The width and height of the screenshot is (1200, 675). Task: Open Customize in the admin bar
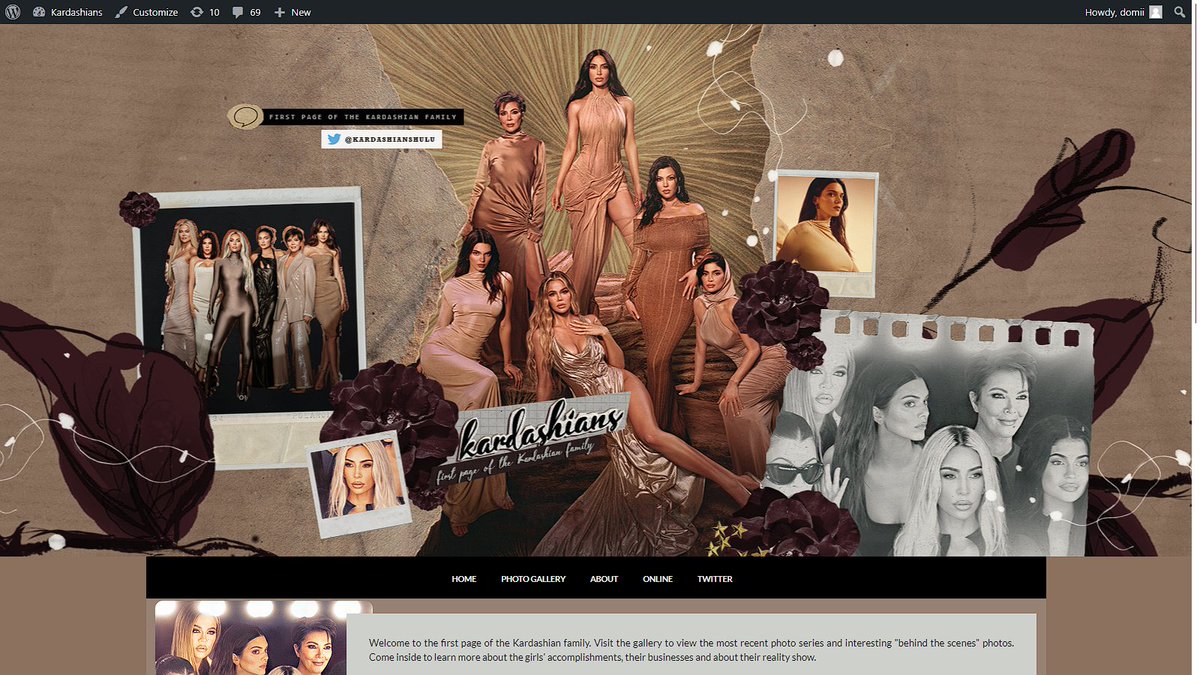[x=146, y=12]
